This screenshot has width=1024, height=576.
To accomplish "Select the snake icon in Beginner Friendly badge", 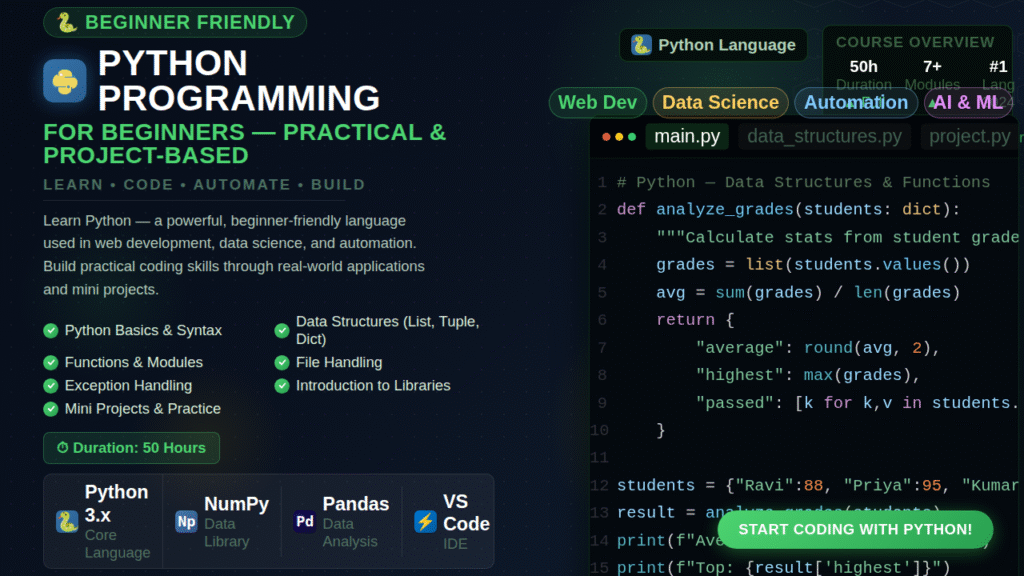I will (x=63, y=22).
